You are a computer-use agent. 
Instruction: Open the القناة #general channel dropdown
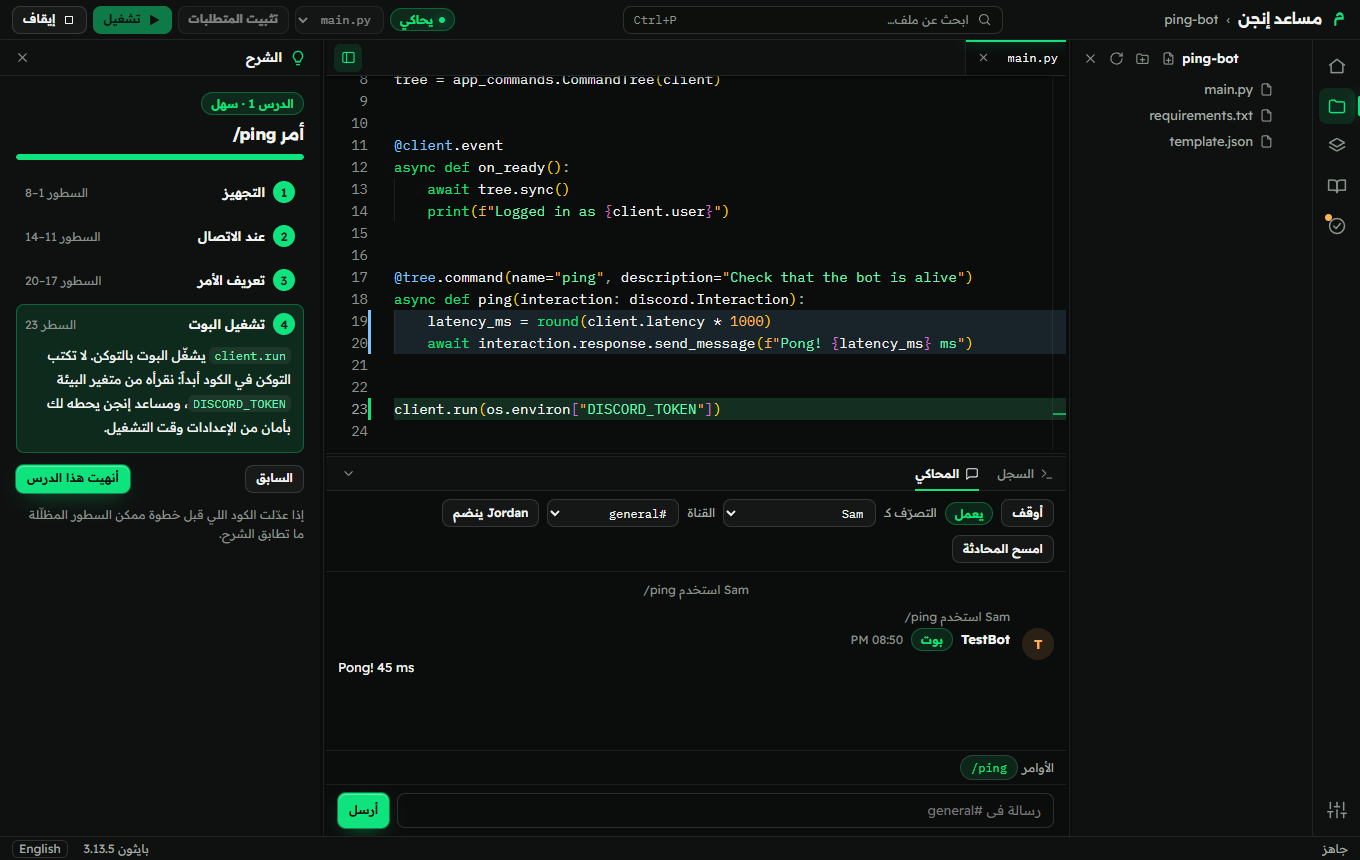point(613,513)
